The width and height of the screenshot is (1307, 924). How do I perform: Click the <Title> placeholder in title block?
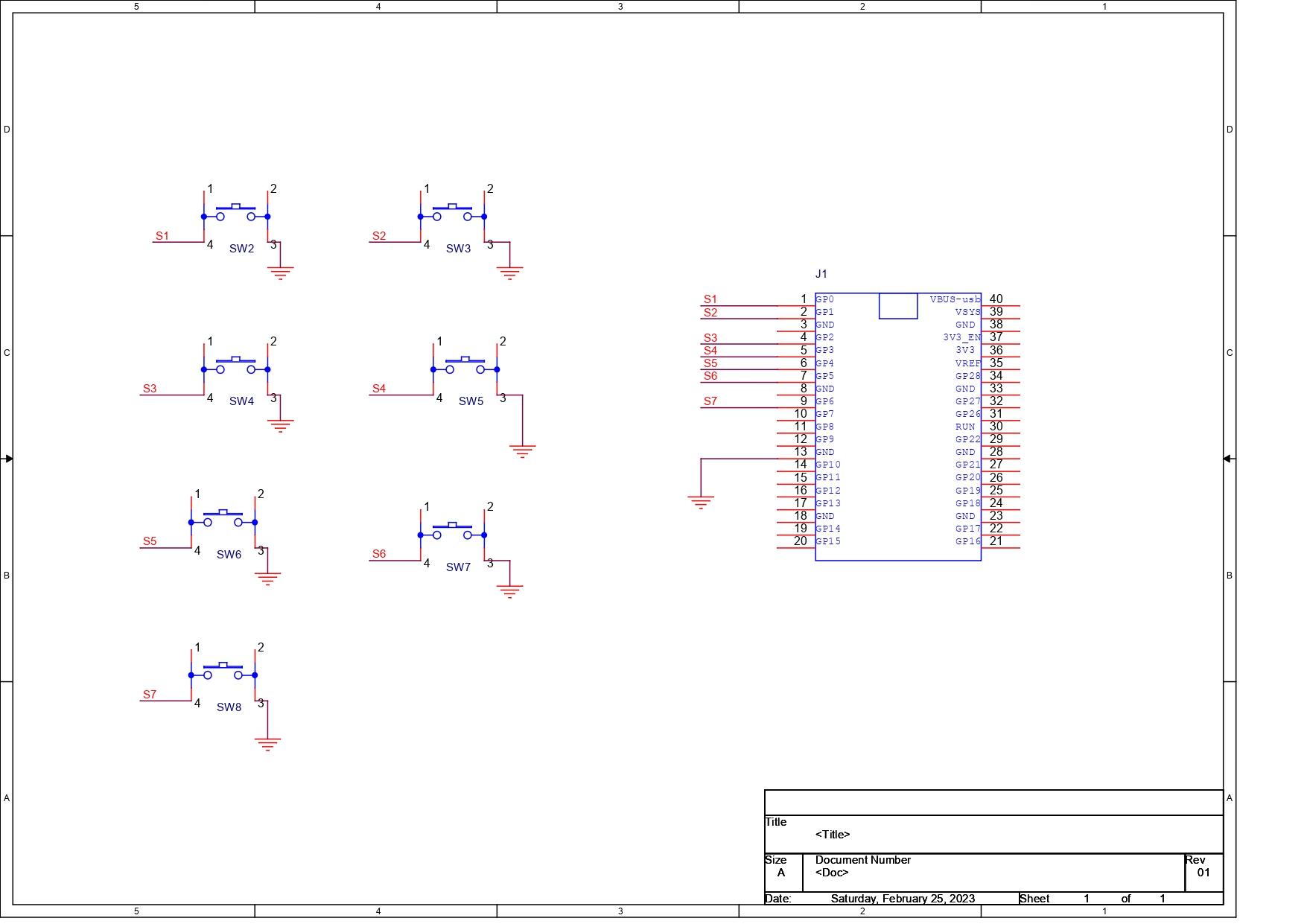pyautogui.click(x=833, y=835)
